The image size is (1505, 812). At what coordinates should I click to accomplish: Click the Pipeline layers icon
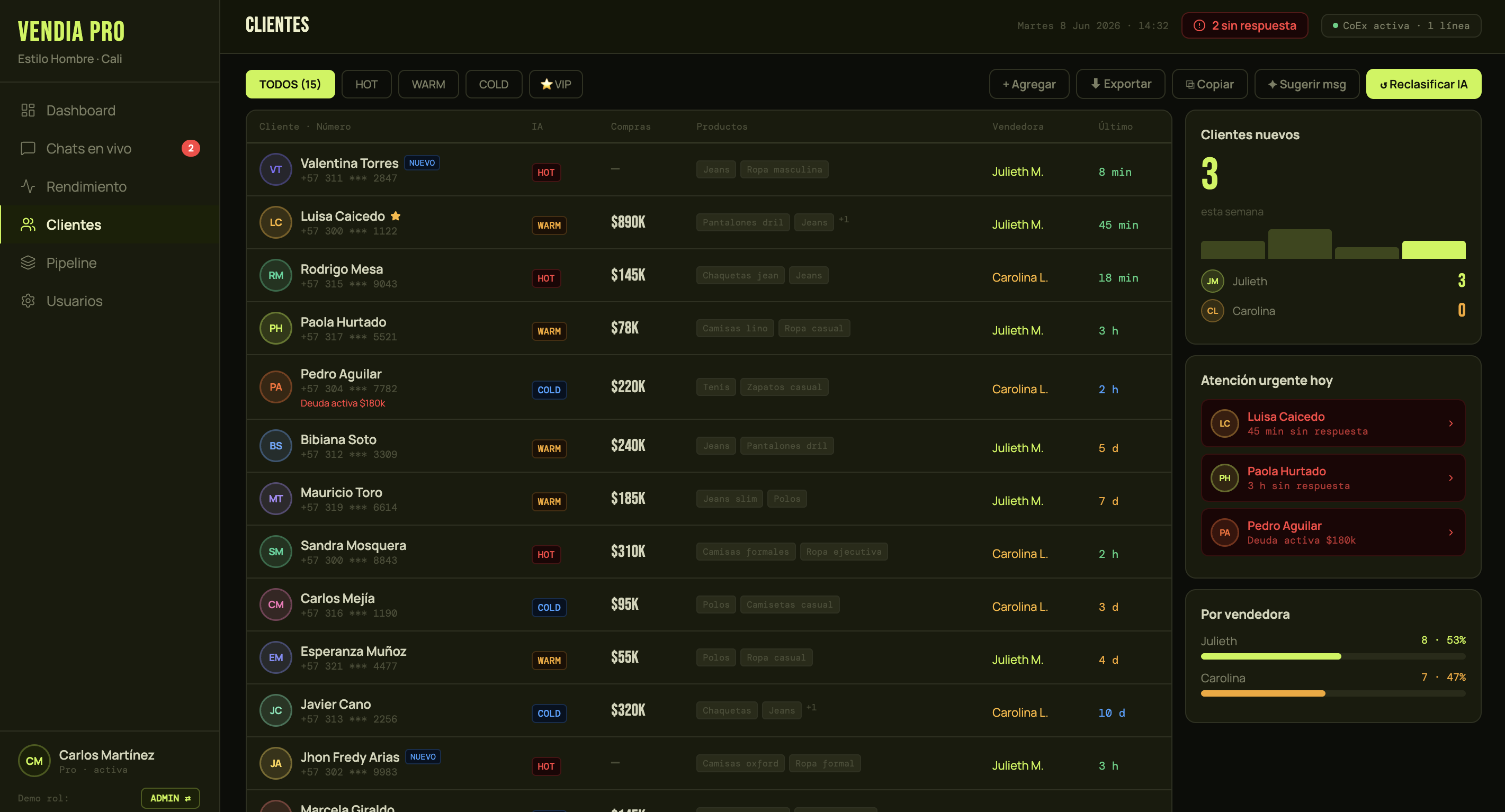[28, 263]
